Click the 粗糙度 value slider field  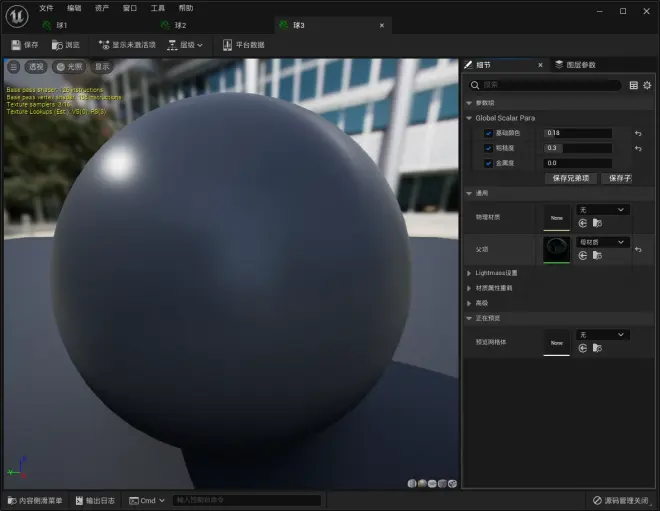point(577,148)
